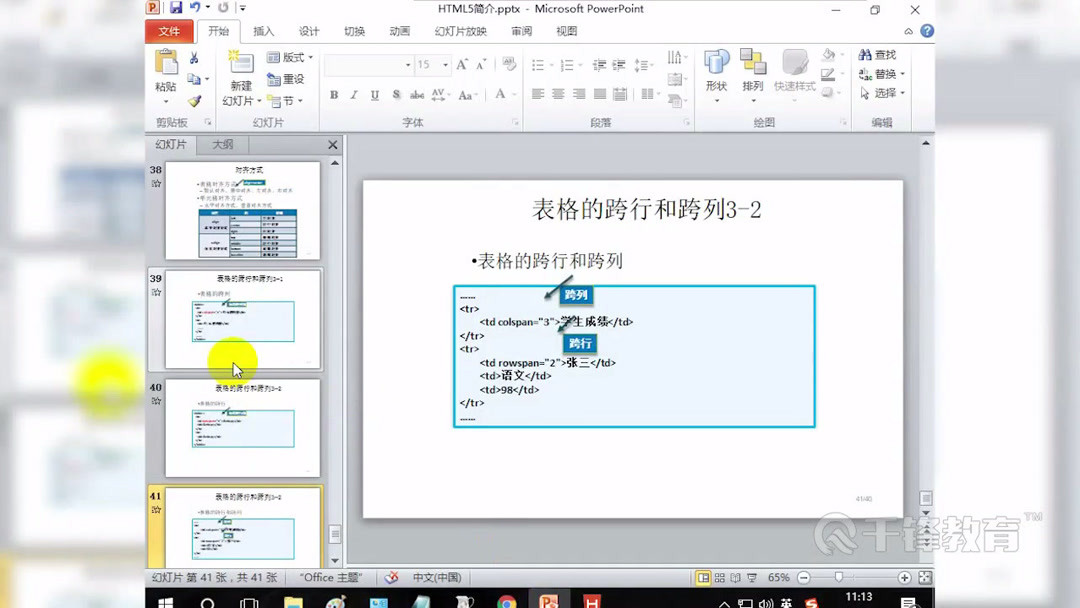Open the 版式 (Layout) dropdown

(x=289, y=57)
